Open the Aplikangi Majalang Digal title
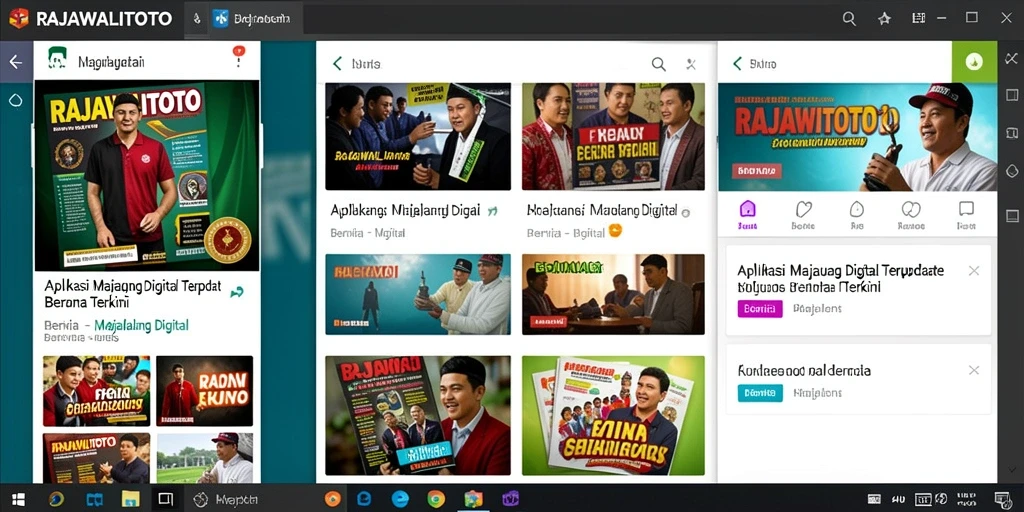1024x512 pixels. [x=405, y=211]
